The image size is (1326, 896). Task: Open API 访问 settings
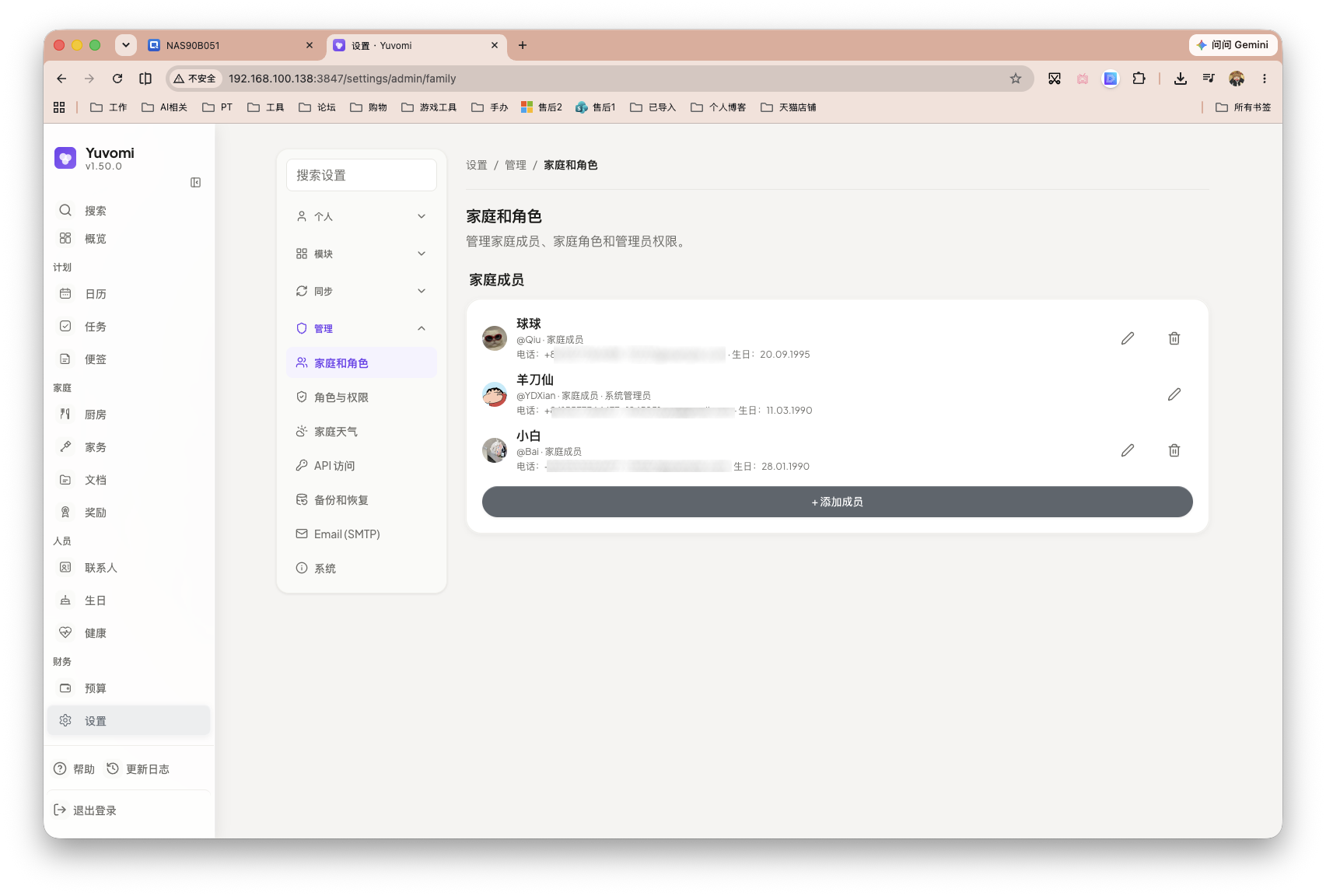pyautogui.click(x=362, y=466)
